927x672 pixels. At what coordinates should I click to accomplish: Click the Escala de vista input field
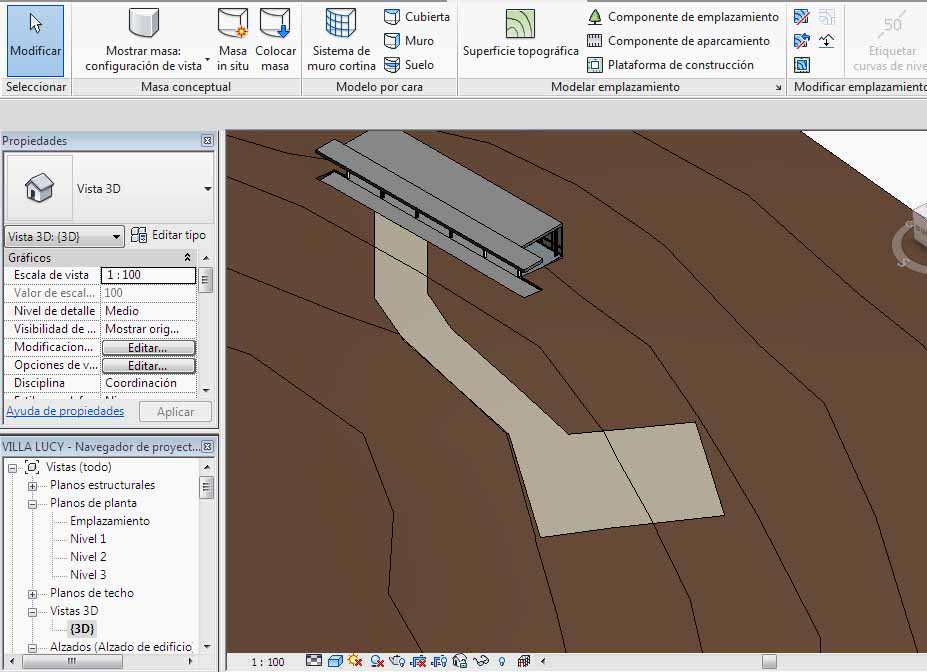pos(148,275)
